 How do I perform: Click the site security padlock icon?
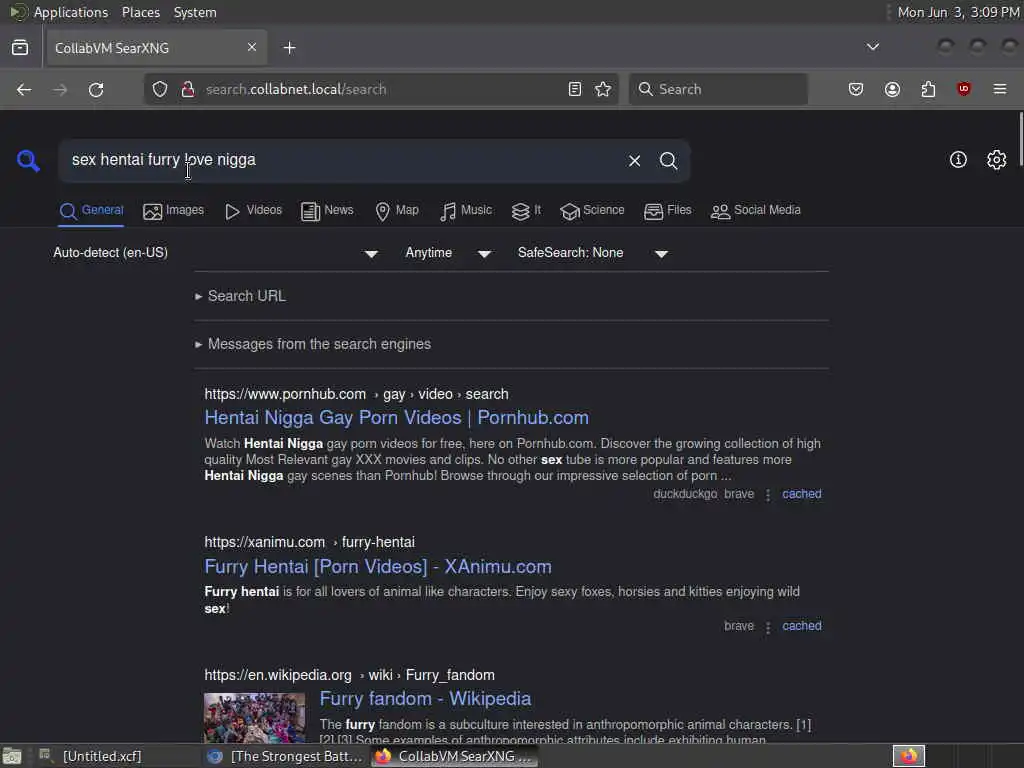pyautogui.click(x=187, y=89)
